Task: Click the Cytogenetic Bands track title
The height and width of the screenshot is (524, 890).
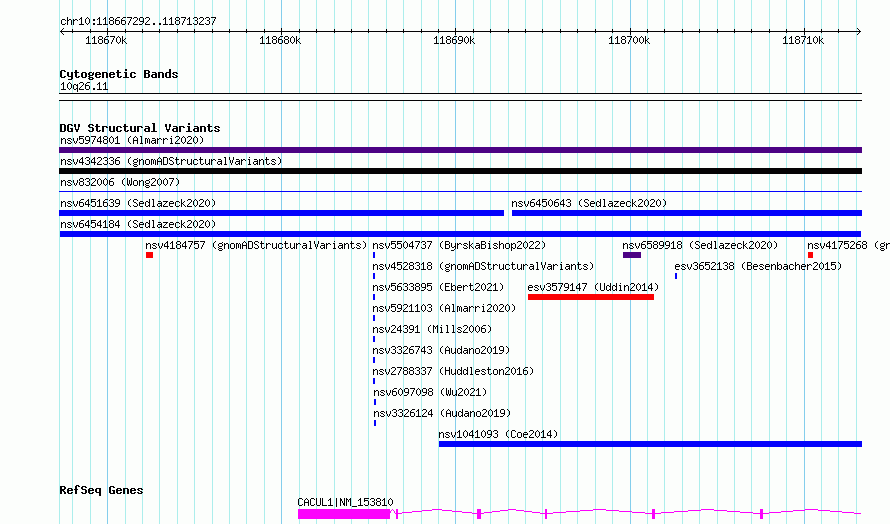Action: [119, 74]
